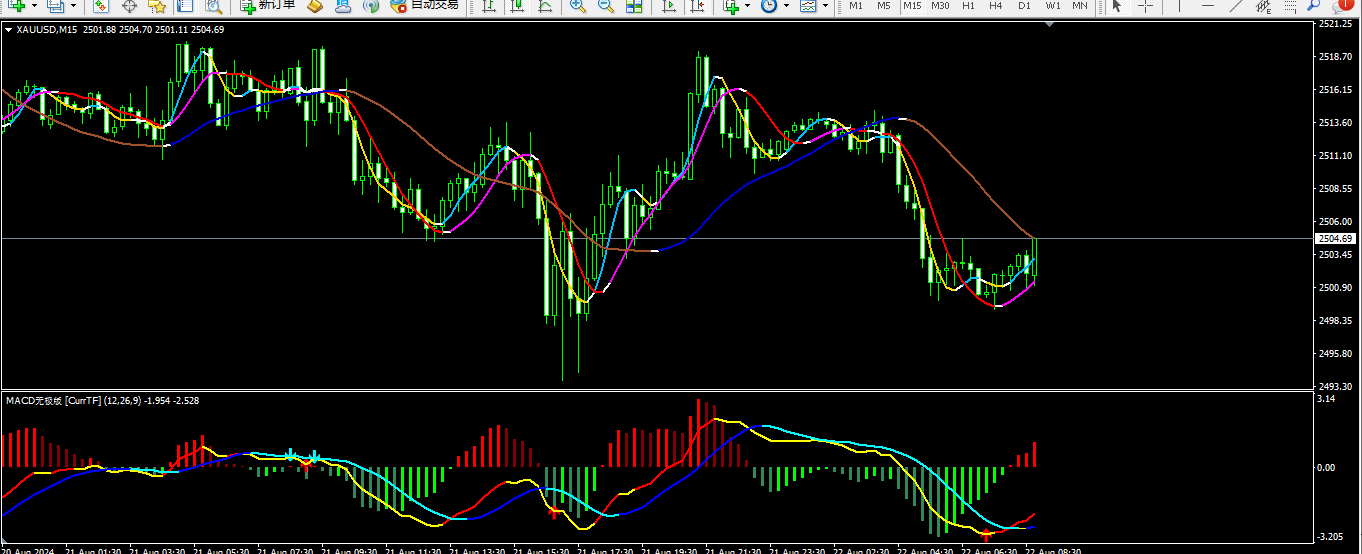This screenshot has height=554, width=1362.
Task: Select the M30 timeframe
Action: (940, 6)
